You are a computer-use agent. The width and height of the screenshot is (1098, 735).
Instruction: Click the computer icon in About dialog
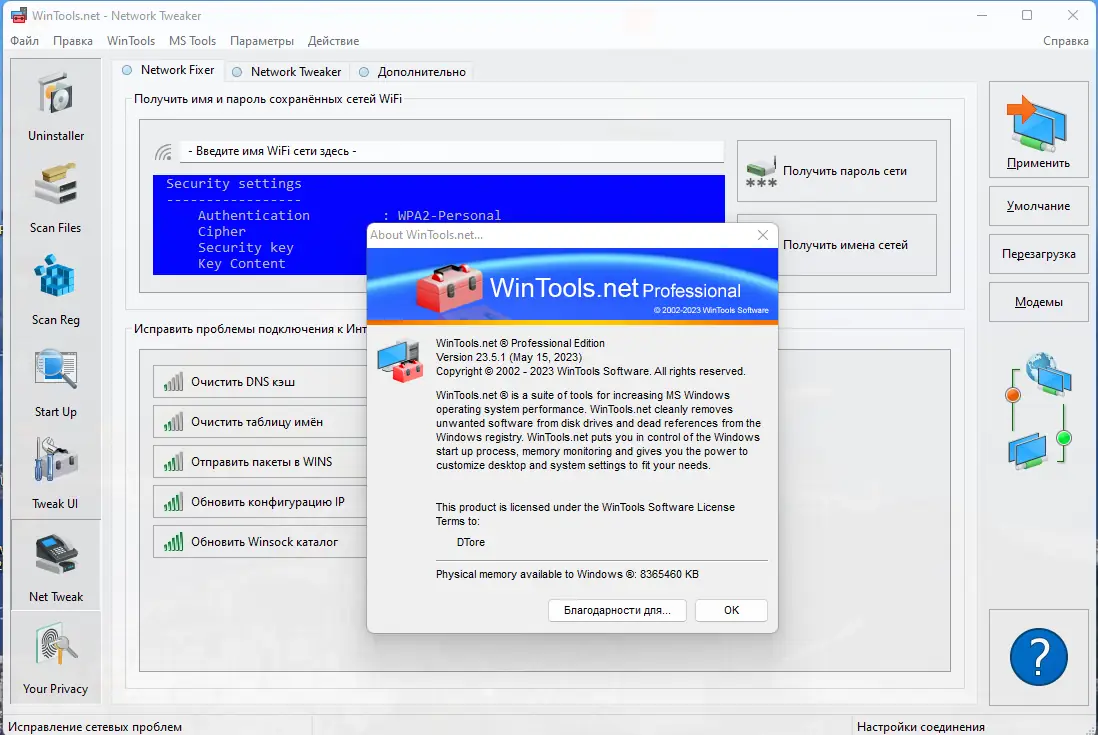(400, 360)
